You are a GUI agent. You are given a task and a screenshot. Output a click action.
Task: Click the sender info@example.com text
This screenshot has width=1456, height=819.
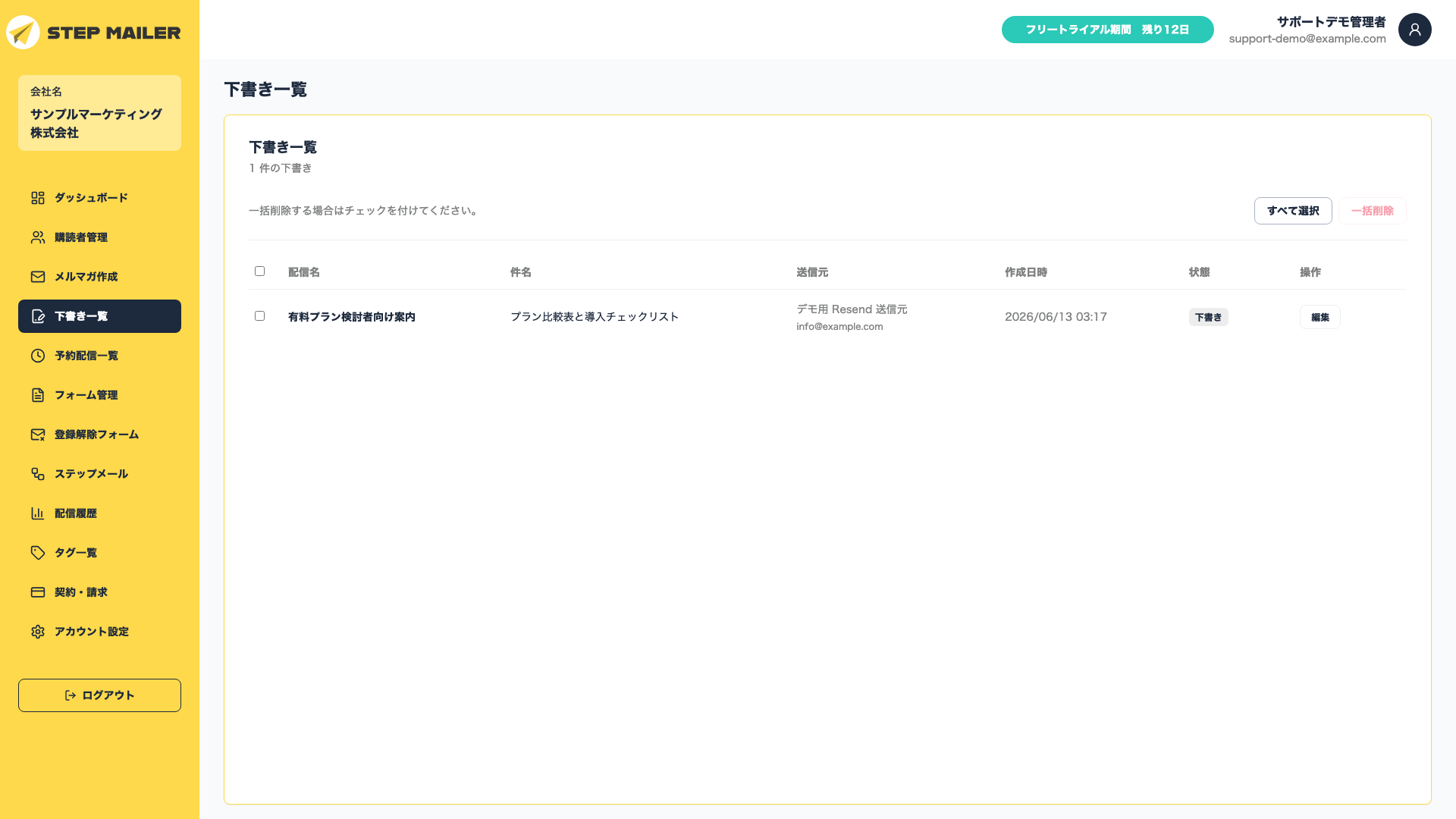(839, 327)
